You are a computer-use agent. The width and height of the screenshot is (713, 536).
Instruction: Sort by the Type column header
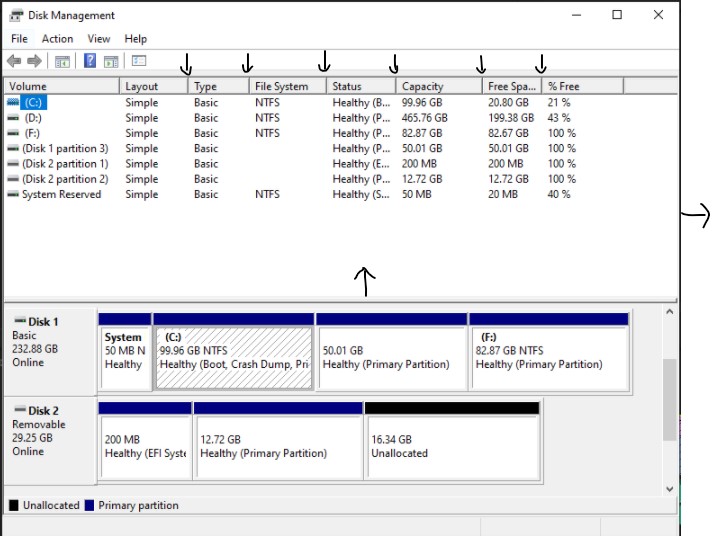tap(219, 86)
